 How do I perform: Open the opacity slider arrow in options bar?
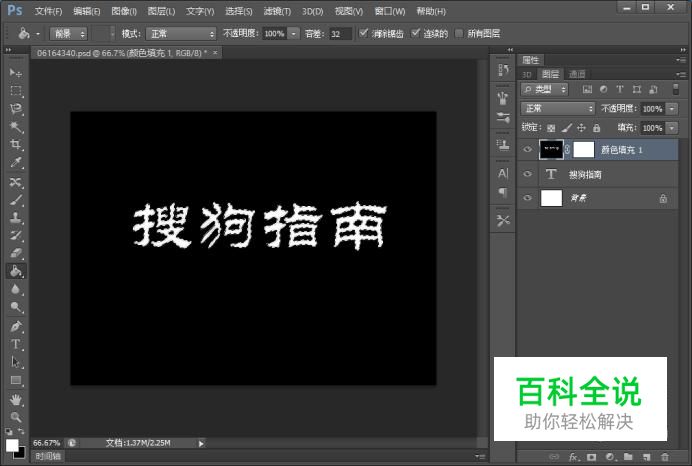(293, 34)
